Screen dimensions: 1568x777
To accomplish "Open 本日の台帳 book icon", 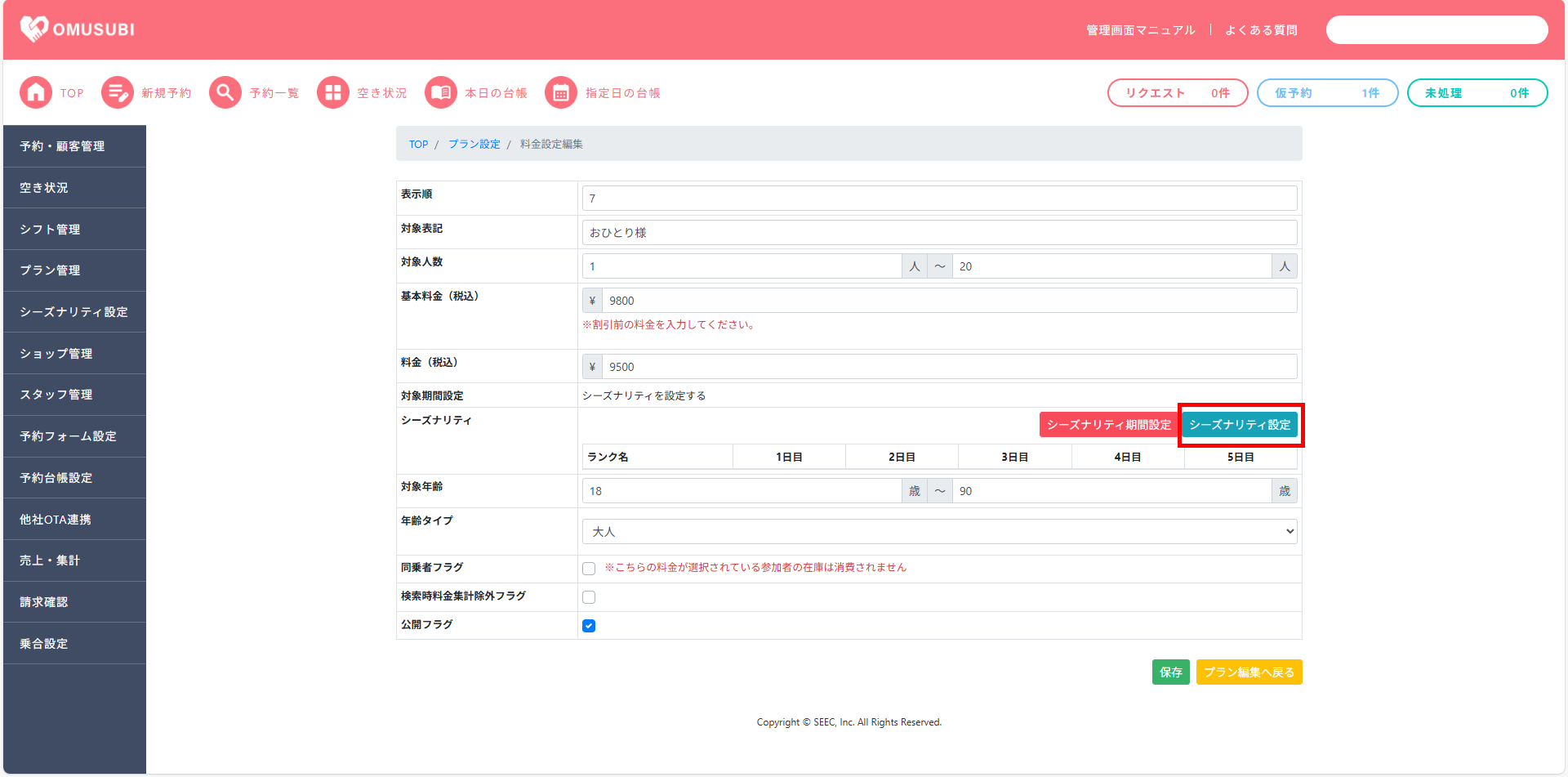I will (x=441, y=93).
